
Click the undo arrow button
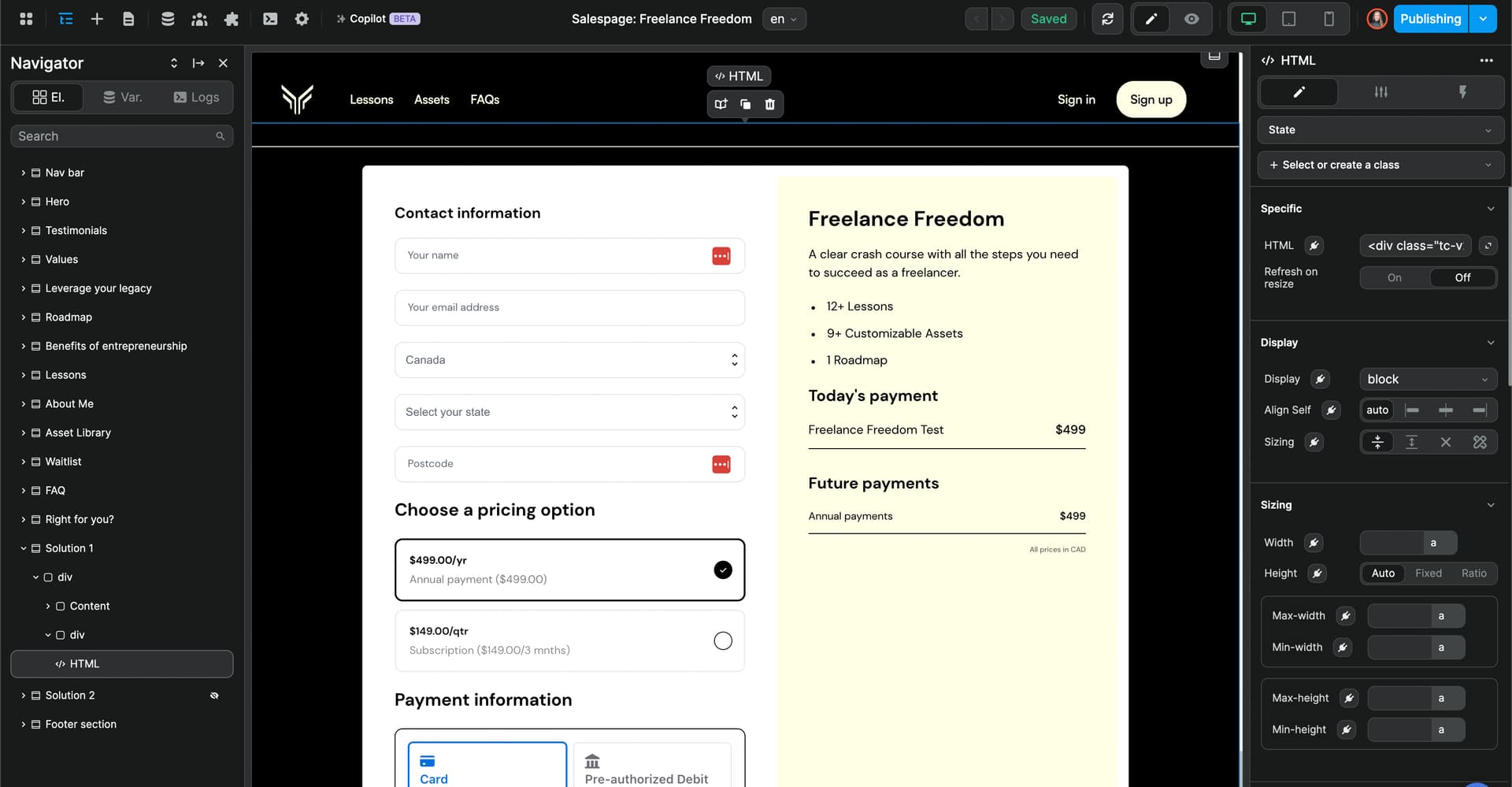coord(976,19)
